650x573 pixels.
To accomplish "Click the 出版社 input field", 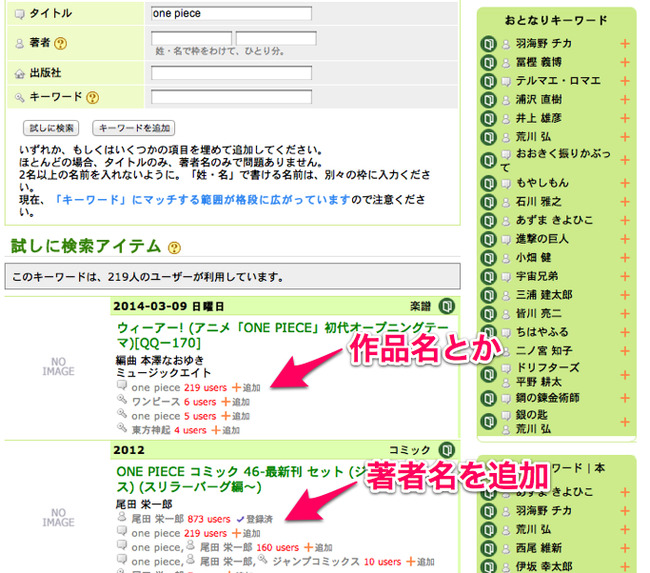I will (231, 73).
